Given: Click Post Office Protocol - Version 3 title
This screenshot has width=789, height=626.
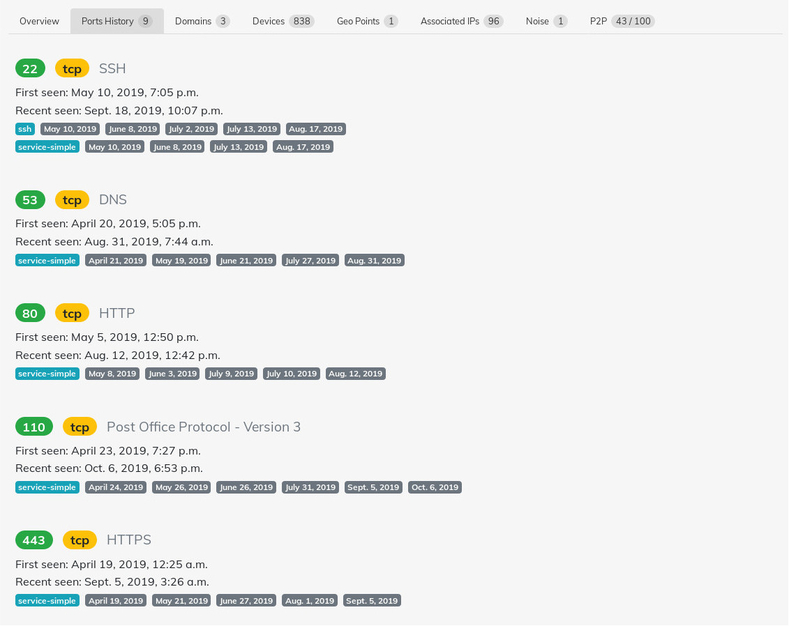Looking at the screenshot, I should coord(204,427).
